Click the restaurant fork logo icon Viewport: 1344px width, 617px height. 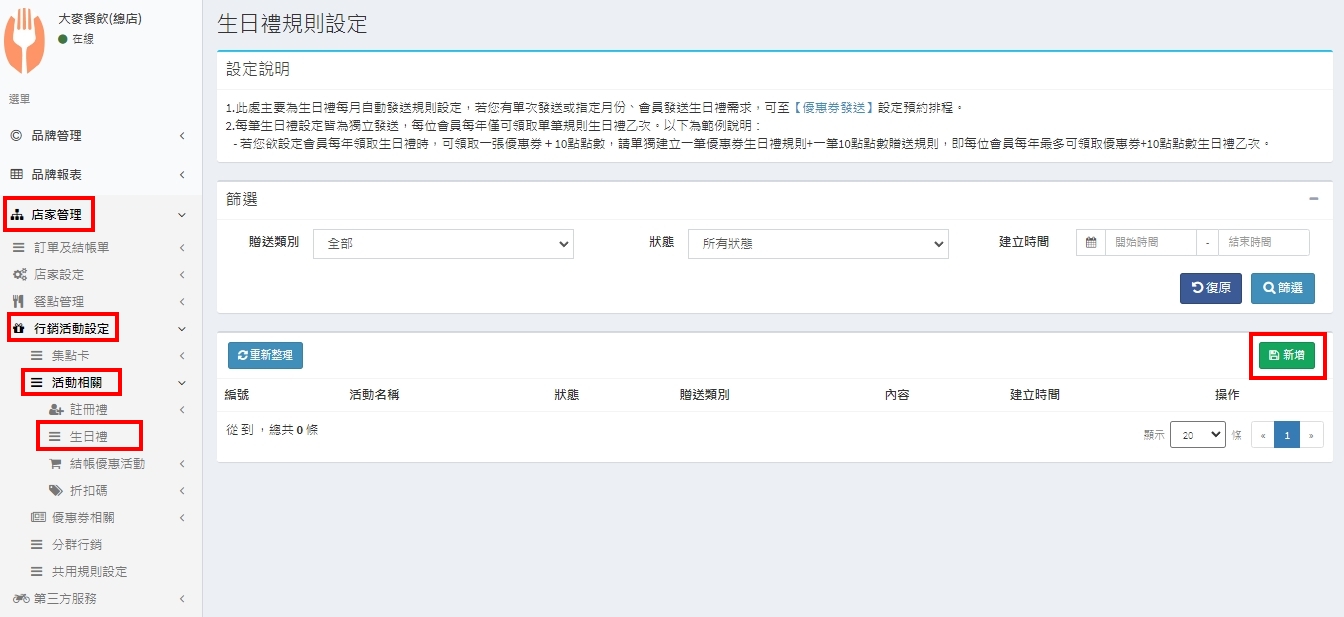click(25, 40)
